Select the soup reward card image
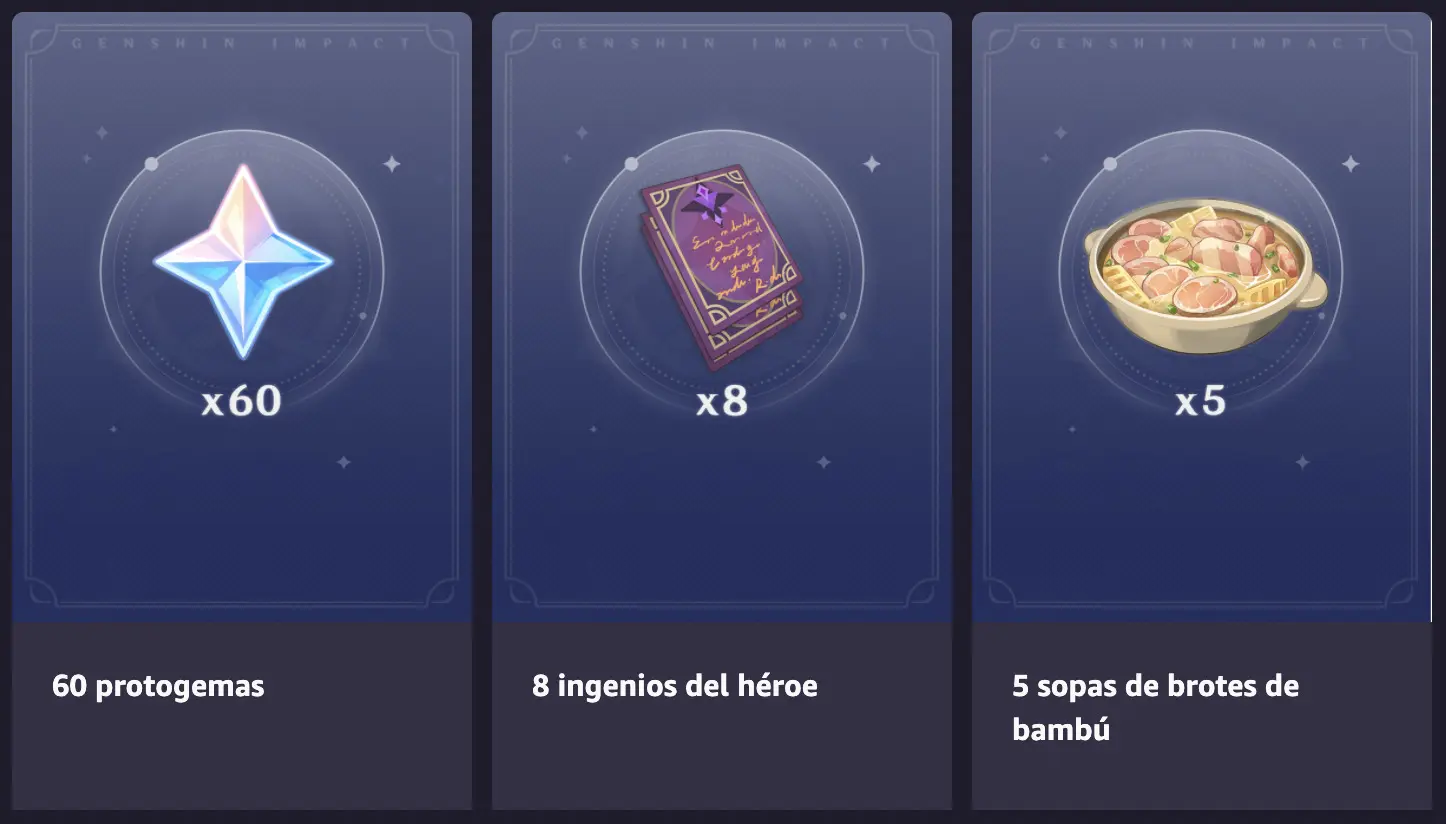 [x=1202, y=318]
